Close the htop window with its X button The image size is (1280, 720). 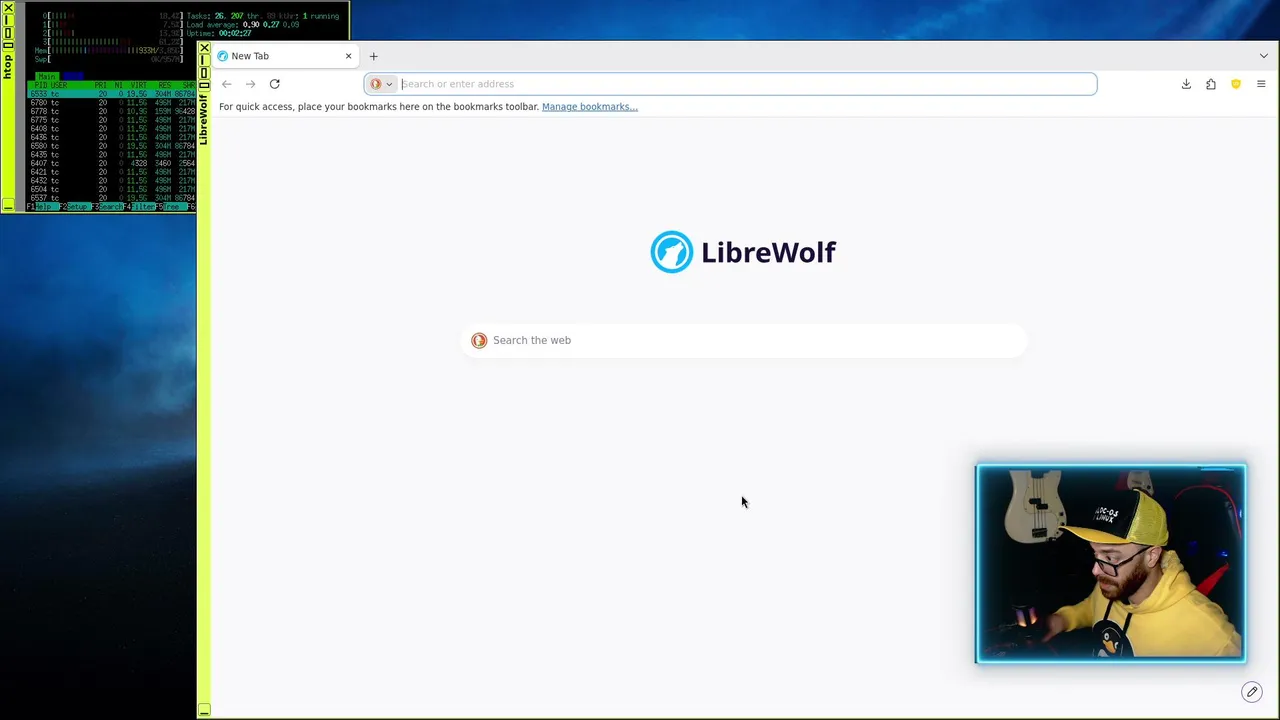click(7, 8)
